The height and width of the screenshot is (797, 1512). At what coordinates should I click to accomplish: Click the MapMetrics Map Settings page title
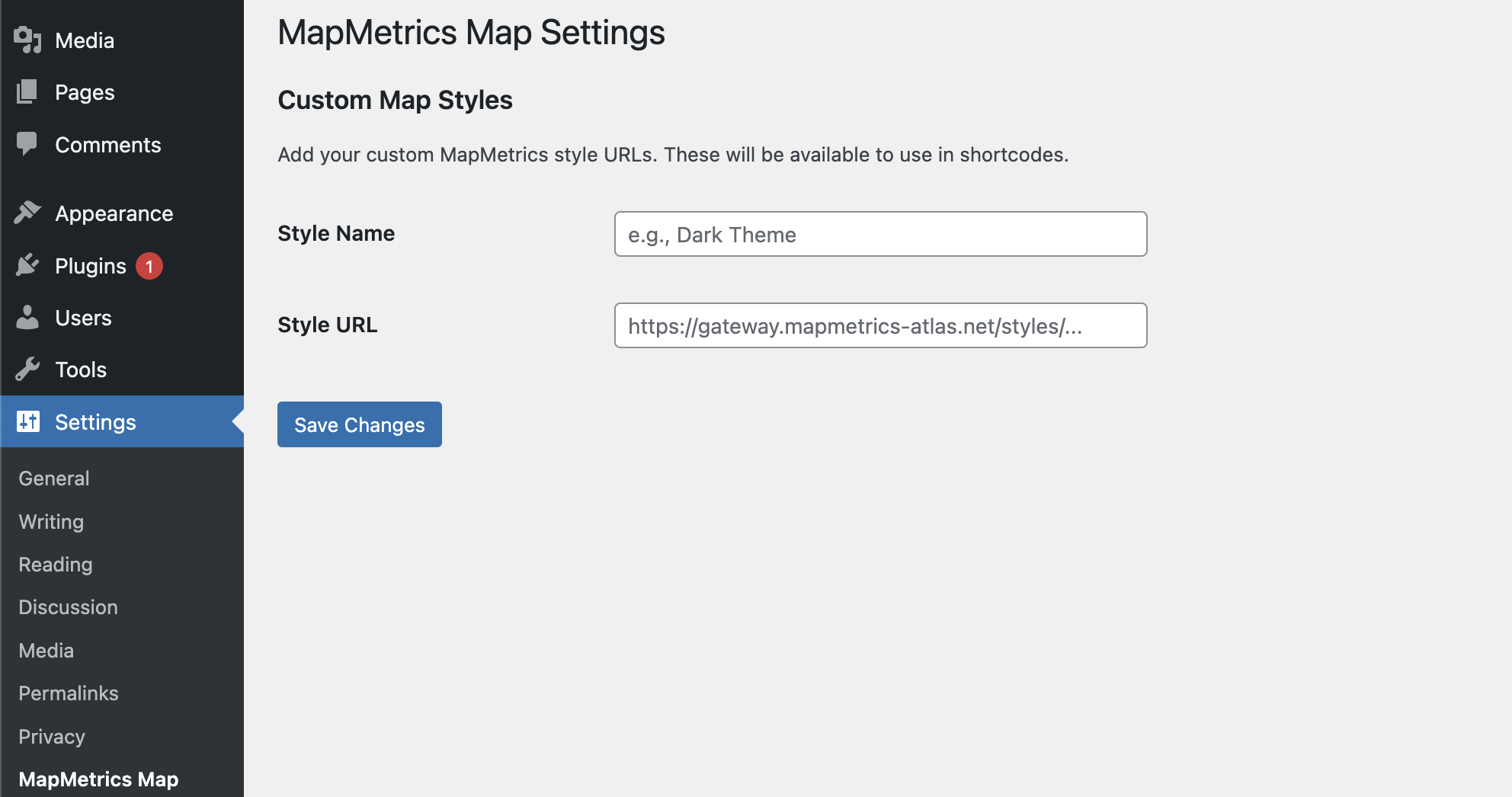(x=471, y=33)
